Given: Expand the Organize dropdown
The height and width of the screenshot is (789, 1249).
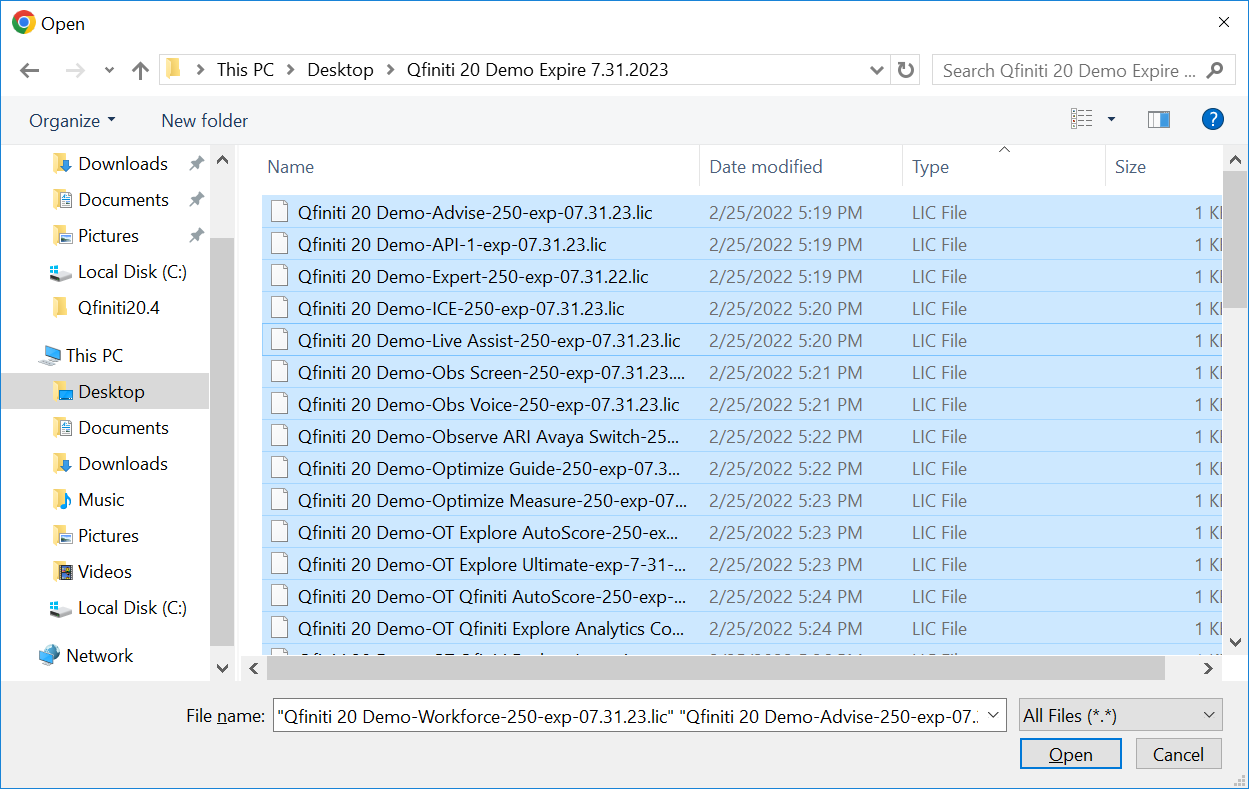Looking at the screenshot, I should tap(70, 120).
